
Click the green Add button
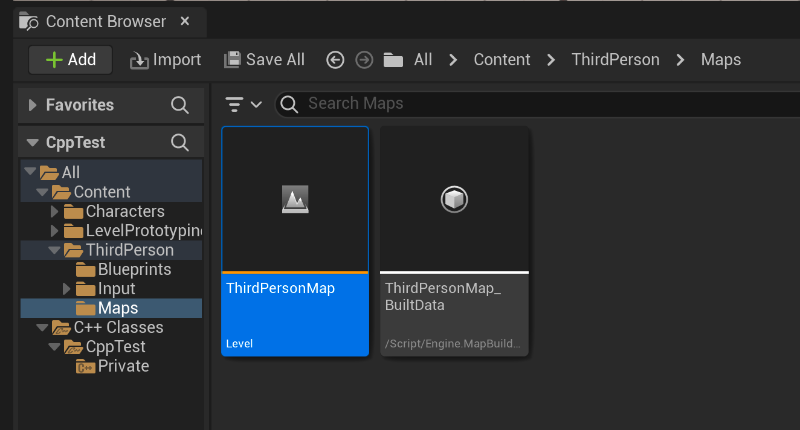70,60
